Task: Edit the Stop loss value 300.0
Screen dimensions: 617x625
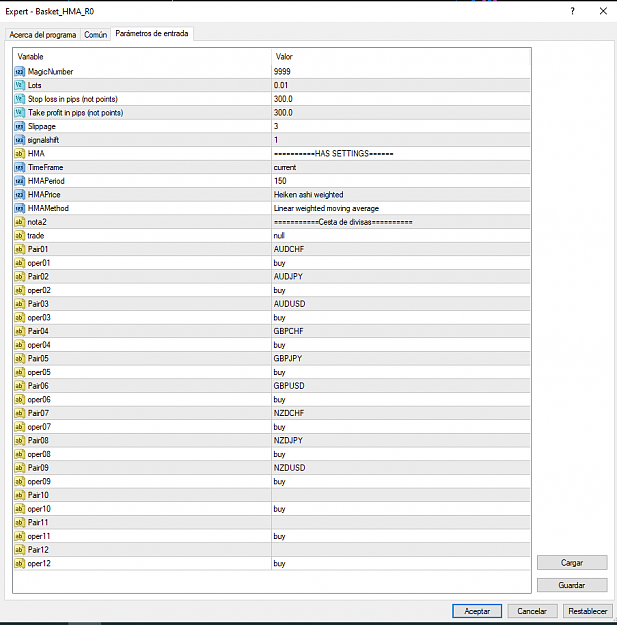Action: [401, 99]
